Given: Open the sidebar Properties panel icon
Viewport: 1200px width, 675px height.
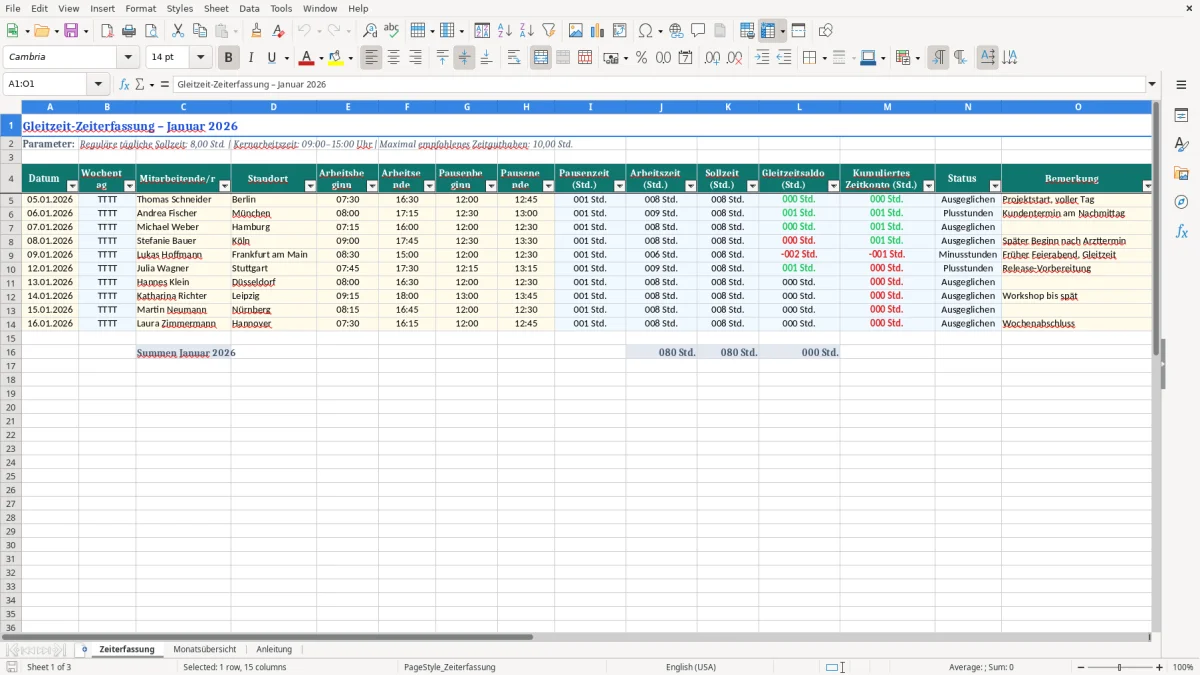Looking at the screenshot, I should pos(1182,116).
